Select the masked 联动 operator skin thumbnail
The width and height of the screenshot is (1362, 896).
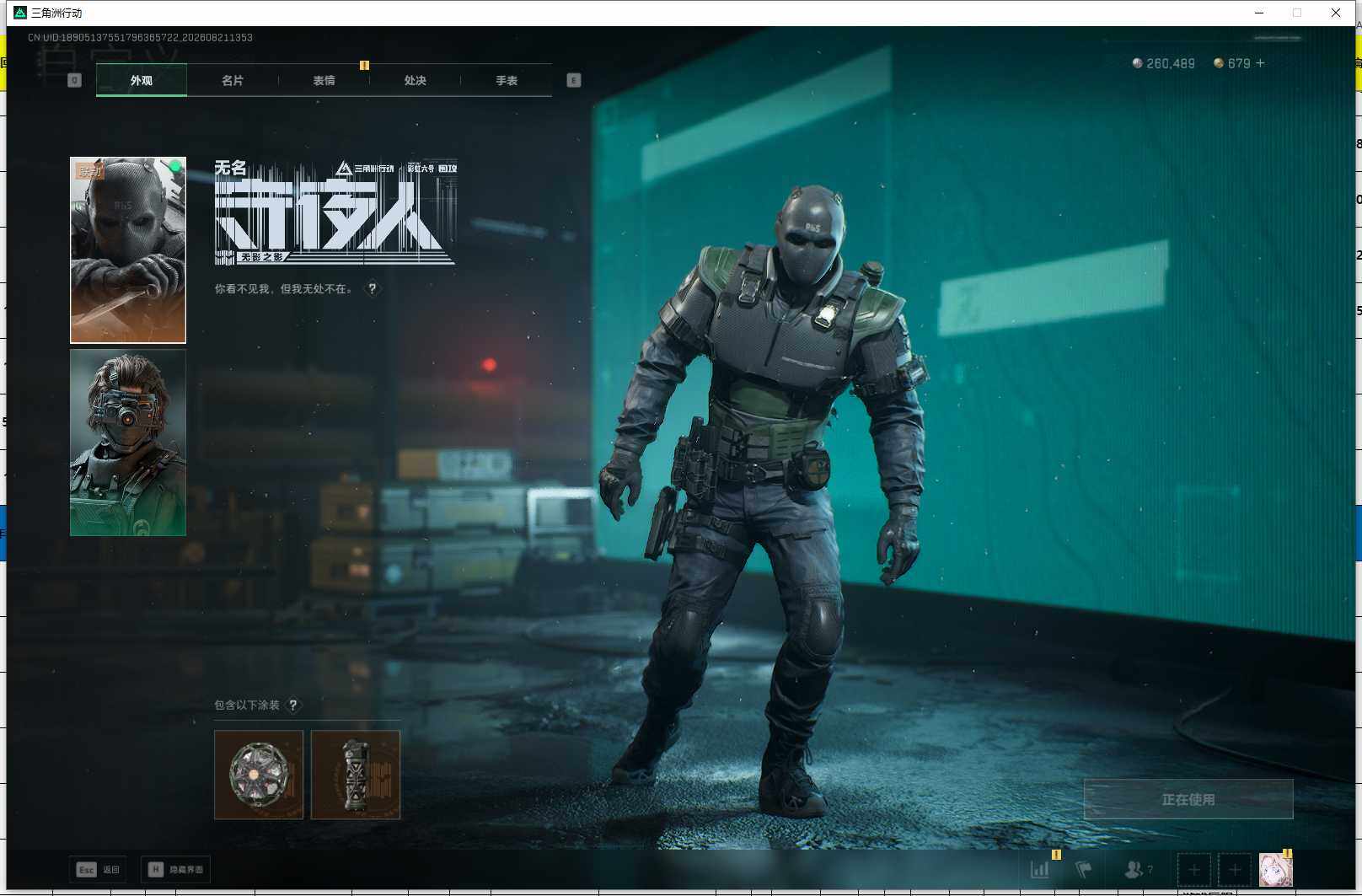pos(128,250)
